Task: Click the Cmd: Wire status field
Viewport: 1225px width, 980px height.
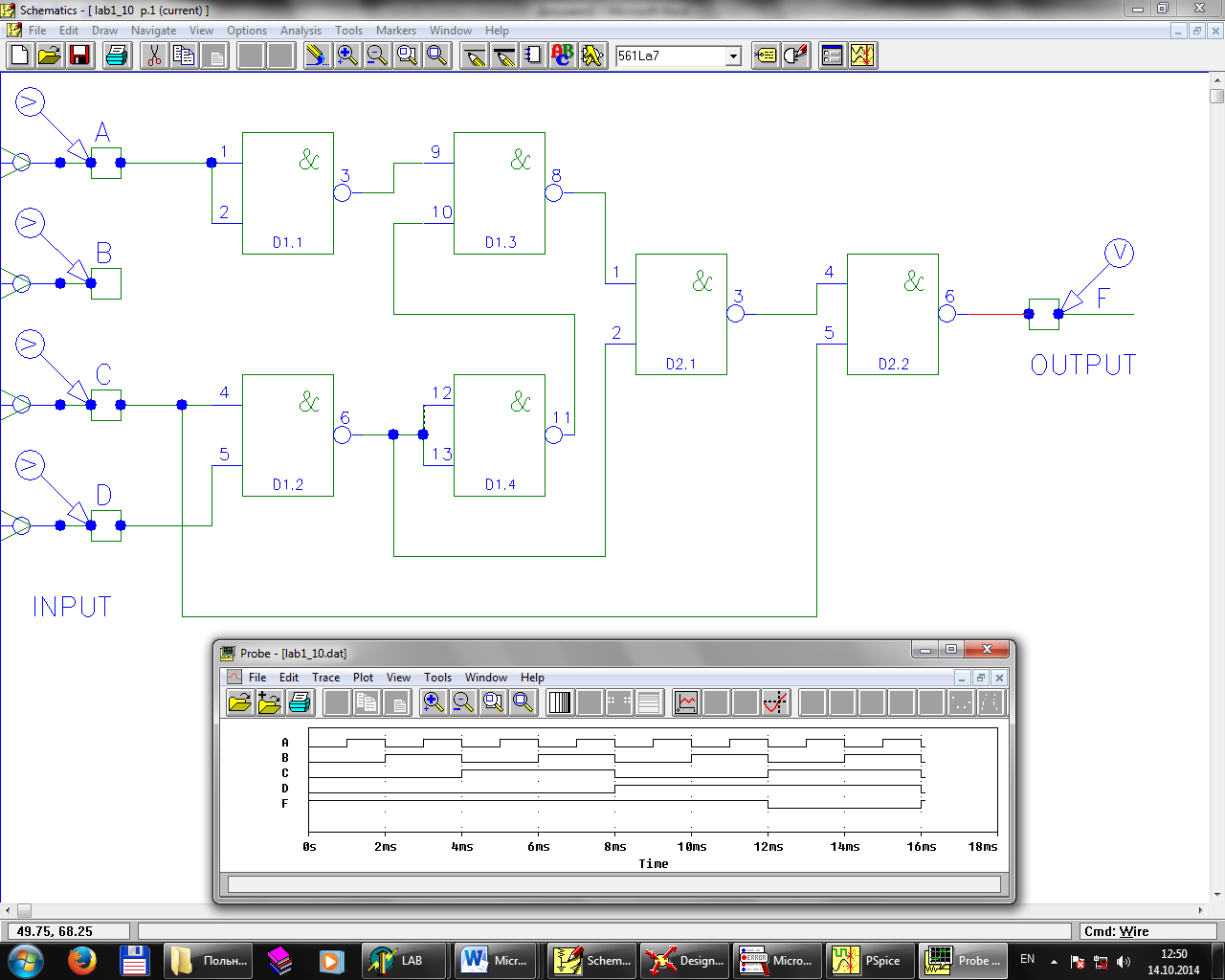Action: point(1148,931)
